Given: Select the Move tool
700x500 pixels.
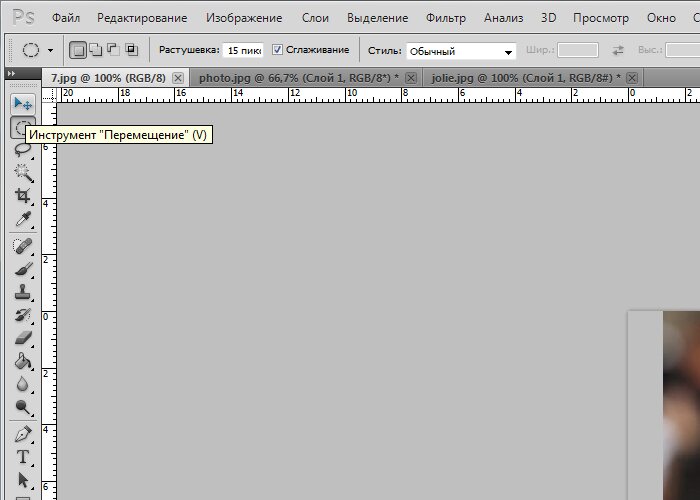Looking at the screenshot, I should (23, 104).
